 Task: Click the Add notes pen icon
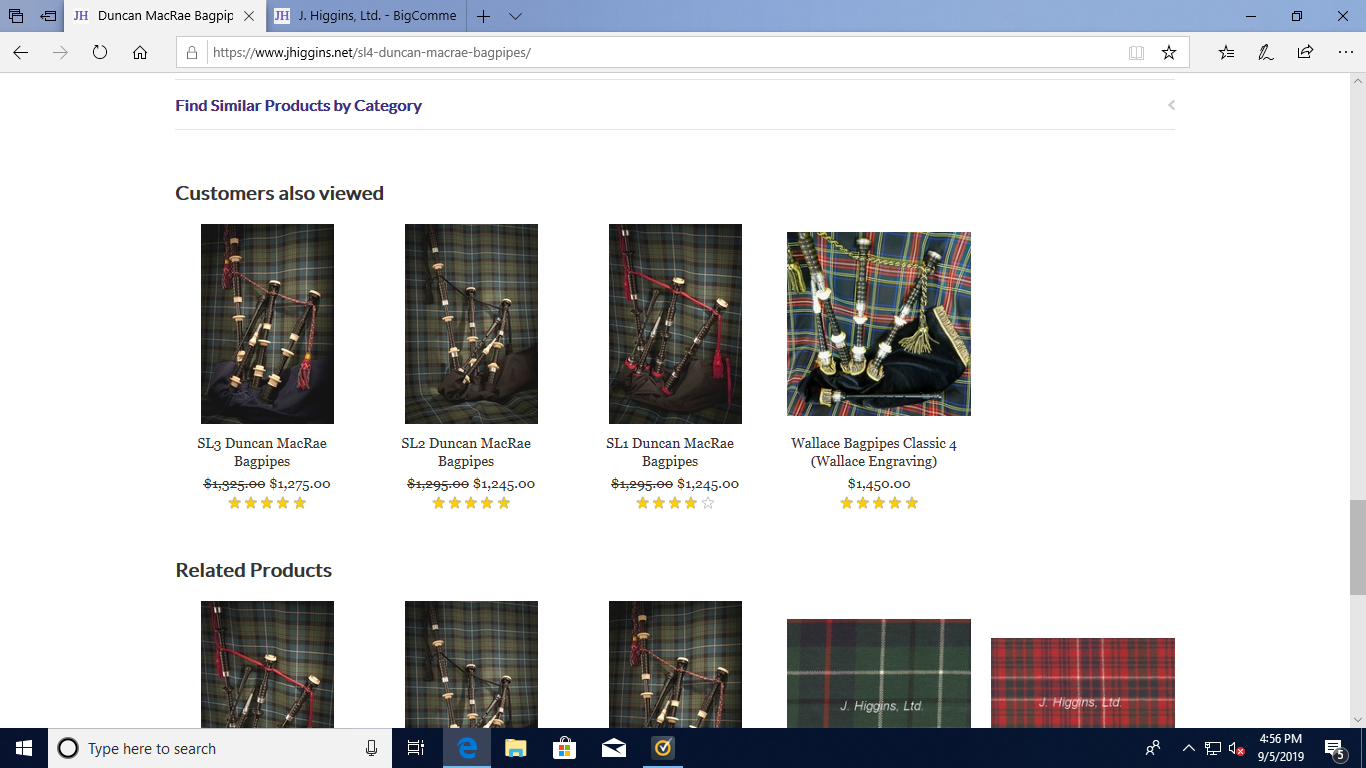pyautogui.click(x=1265, y=53)
